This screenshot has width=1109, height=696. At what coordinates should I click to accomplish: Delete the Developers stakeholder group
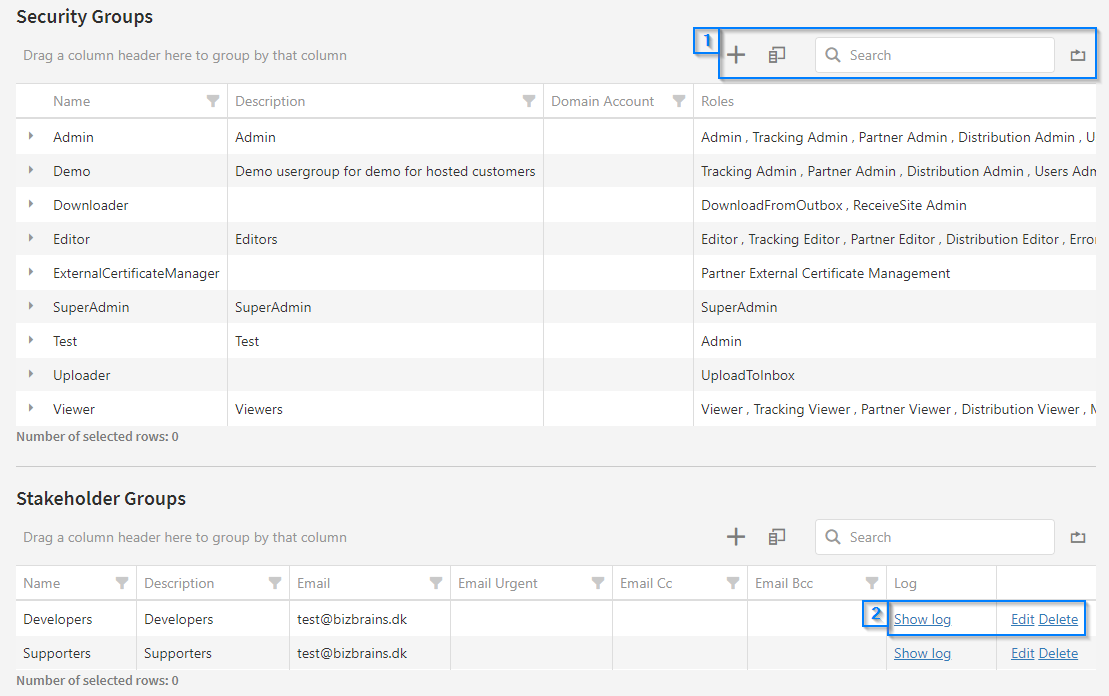pos(1058,619)
